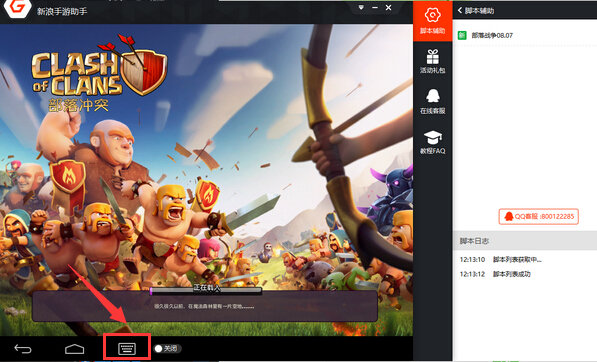Open the title bar dropdown arrow menu

[361, 8]
